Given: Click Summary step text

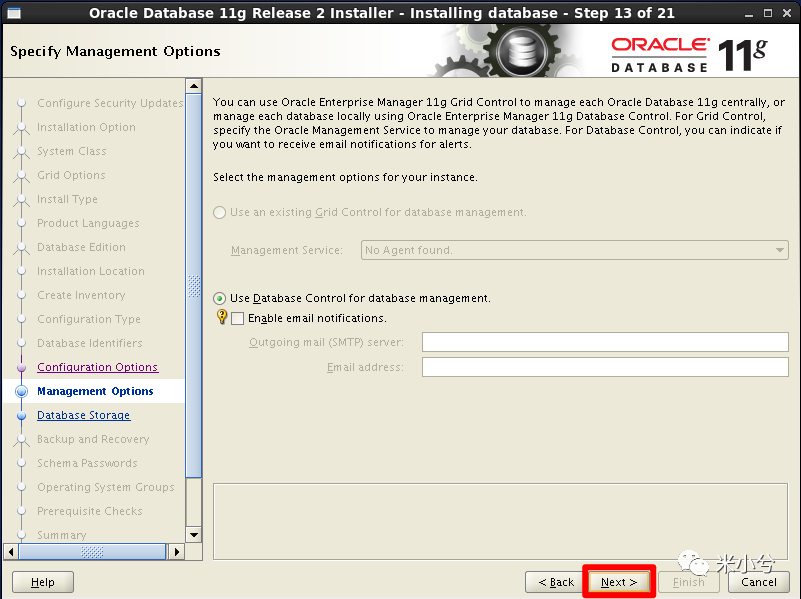Looking at the screenshot, I should click(61, 535).
